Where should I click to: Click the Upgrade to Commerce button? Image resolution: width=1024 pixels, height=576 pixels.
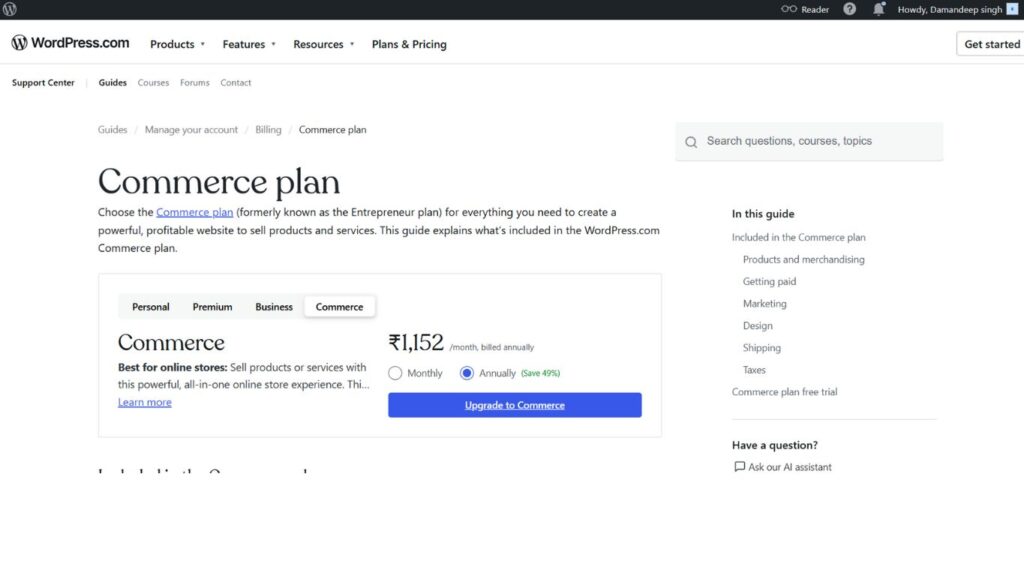point(514,404)
